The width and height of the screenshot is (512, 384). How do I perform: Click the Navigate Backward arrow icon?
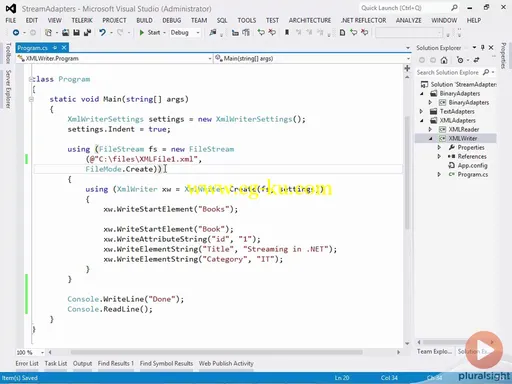[x=16, y=32]
